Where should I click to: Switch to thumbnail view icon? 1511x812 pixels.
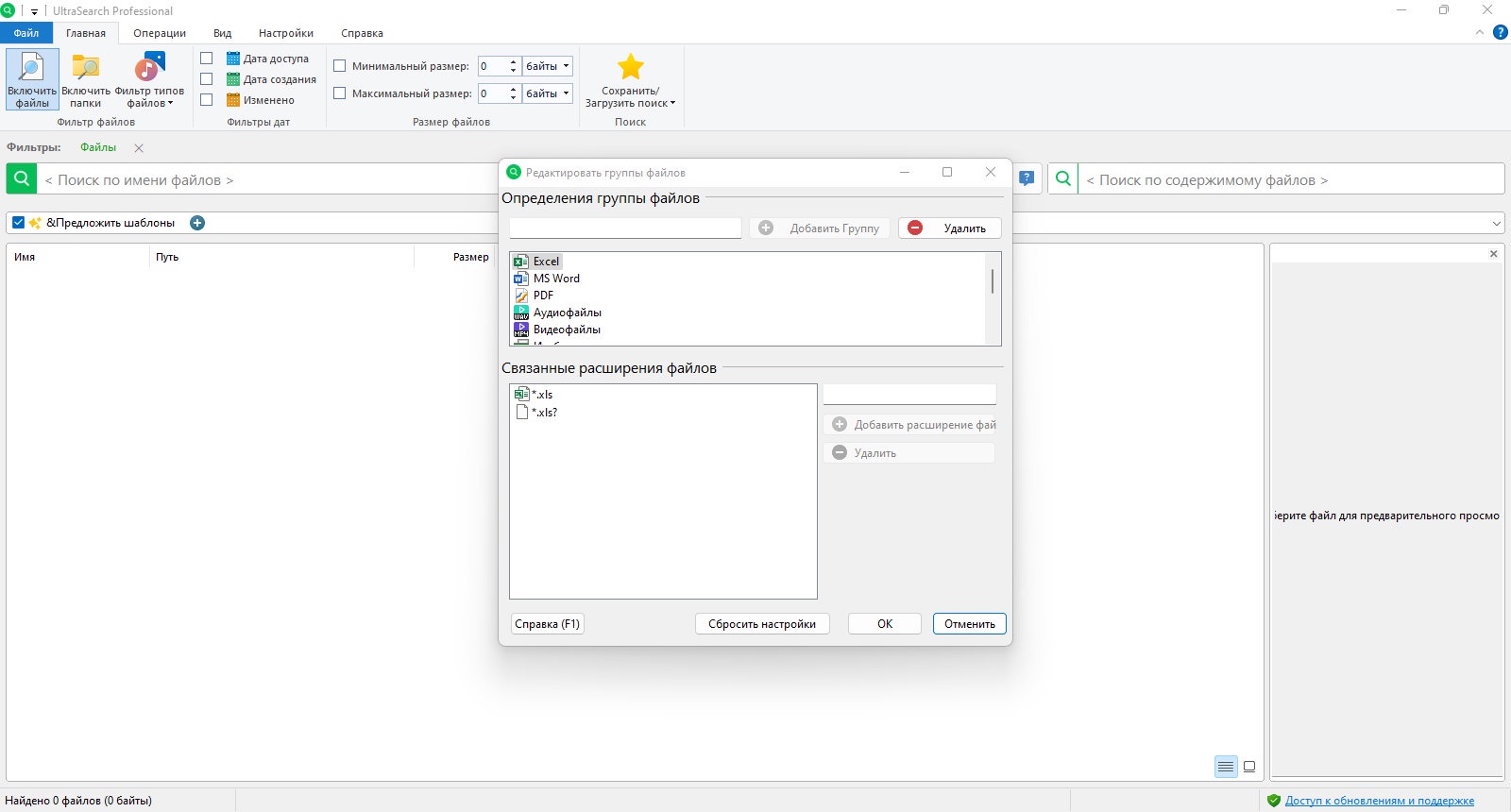point(1249,767)
